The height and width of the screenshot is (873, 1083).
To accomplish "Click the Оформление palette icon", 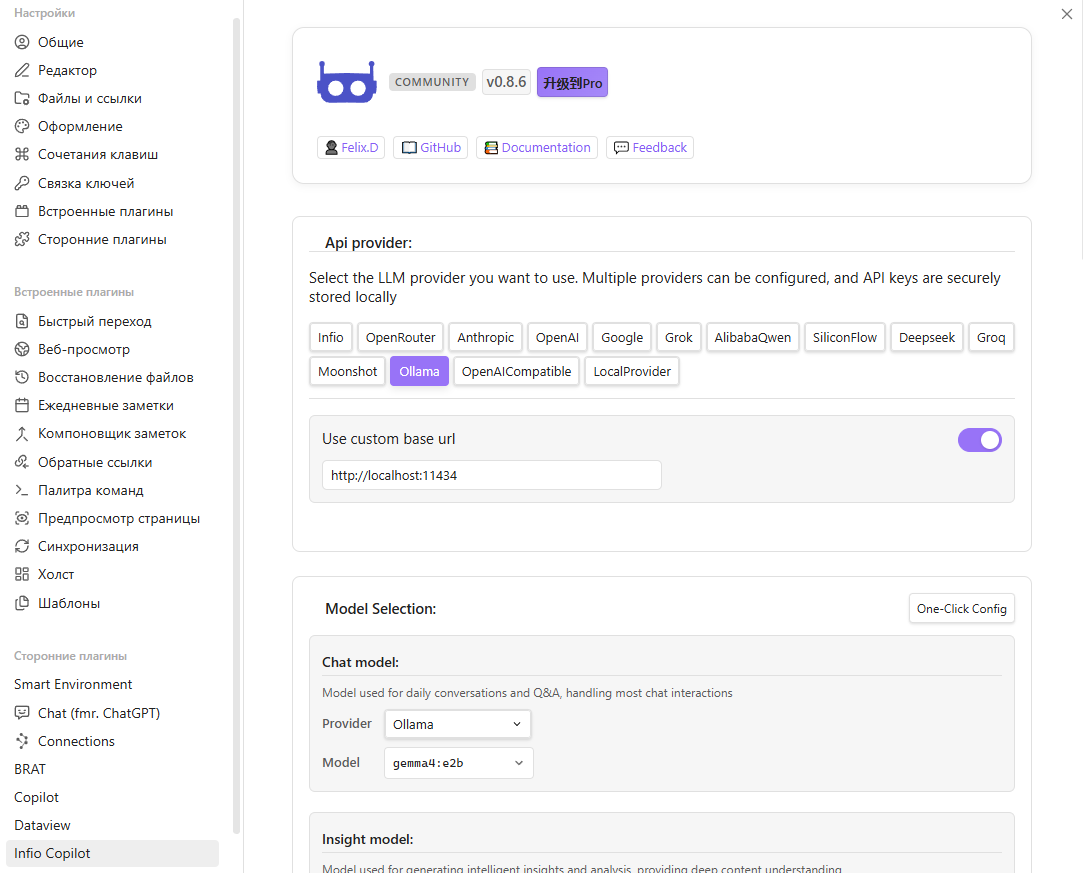I will coord(22,127).
